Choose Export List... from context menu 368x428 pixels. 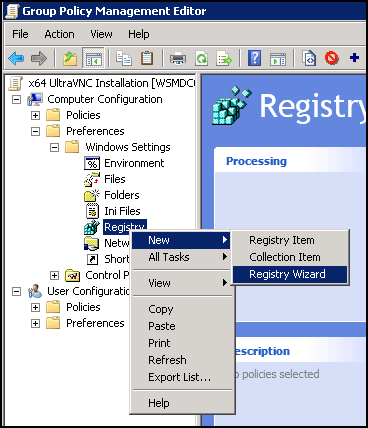181,377
